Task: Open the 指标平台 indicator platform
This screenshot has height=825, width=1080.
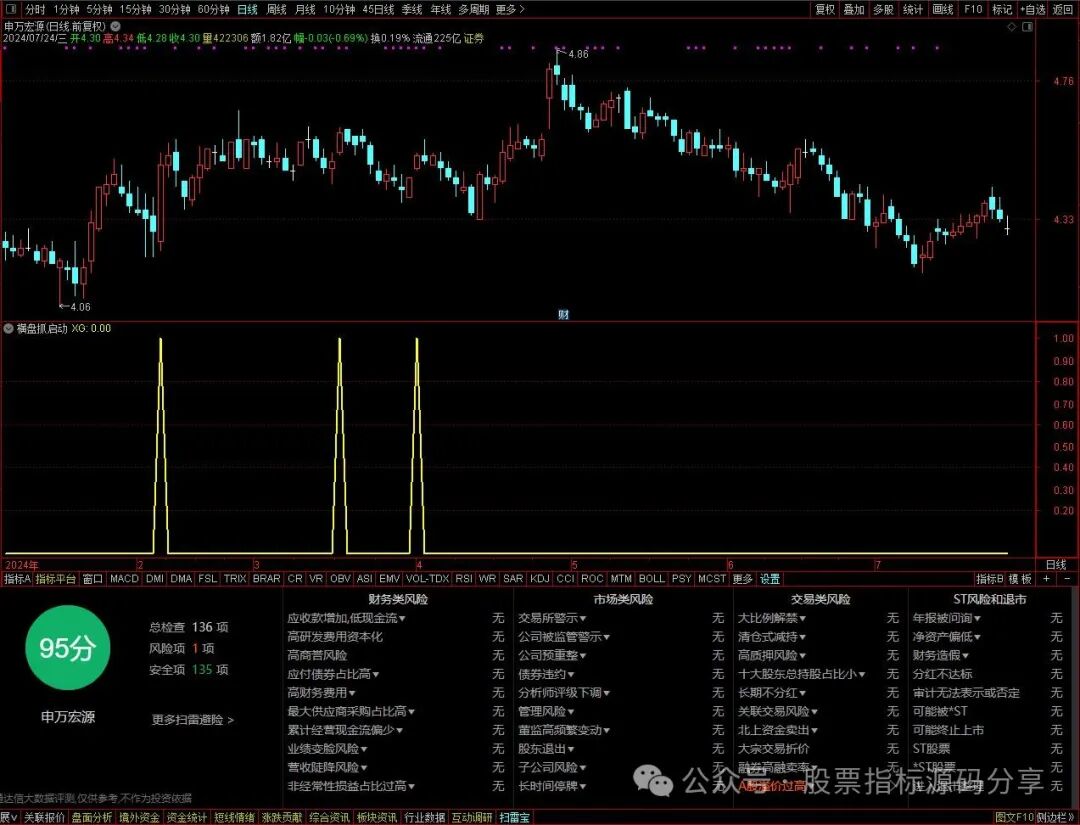Action: (x=56, y=579)
